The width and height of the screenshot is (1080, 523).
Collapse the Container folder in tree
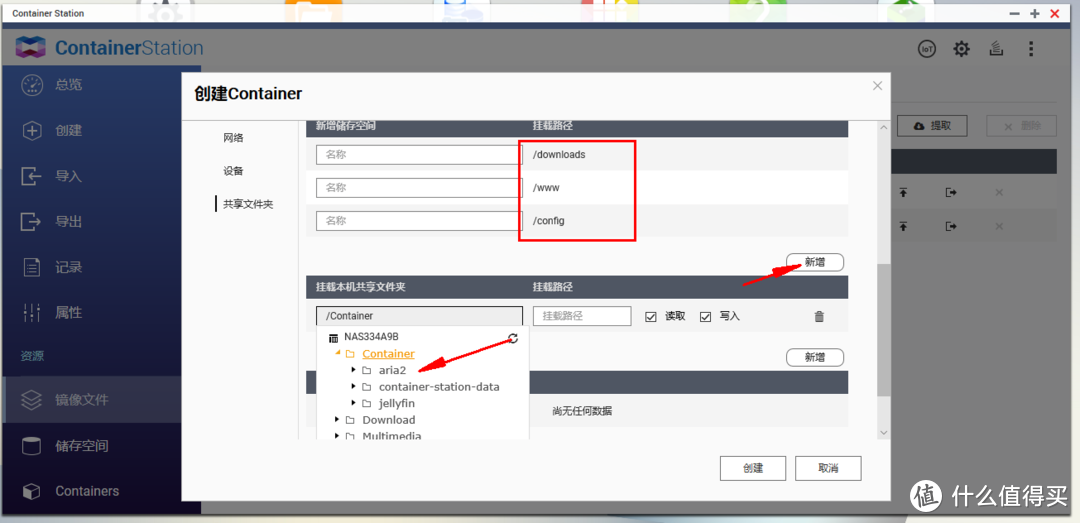[338, 353]
